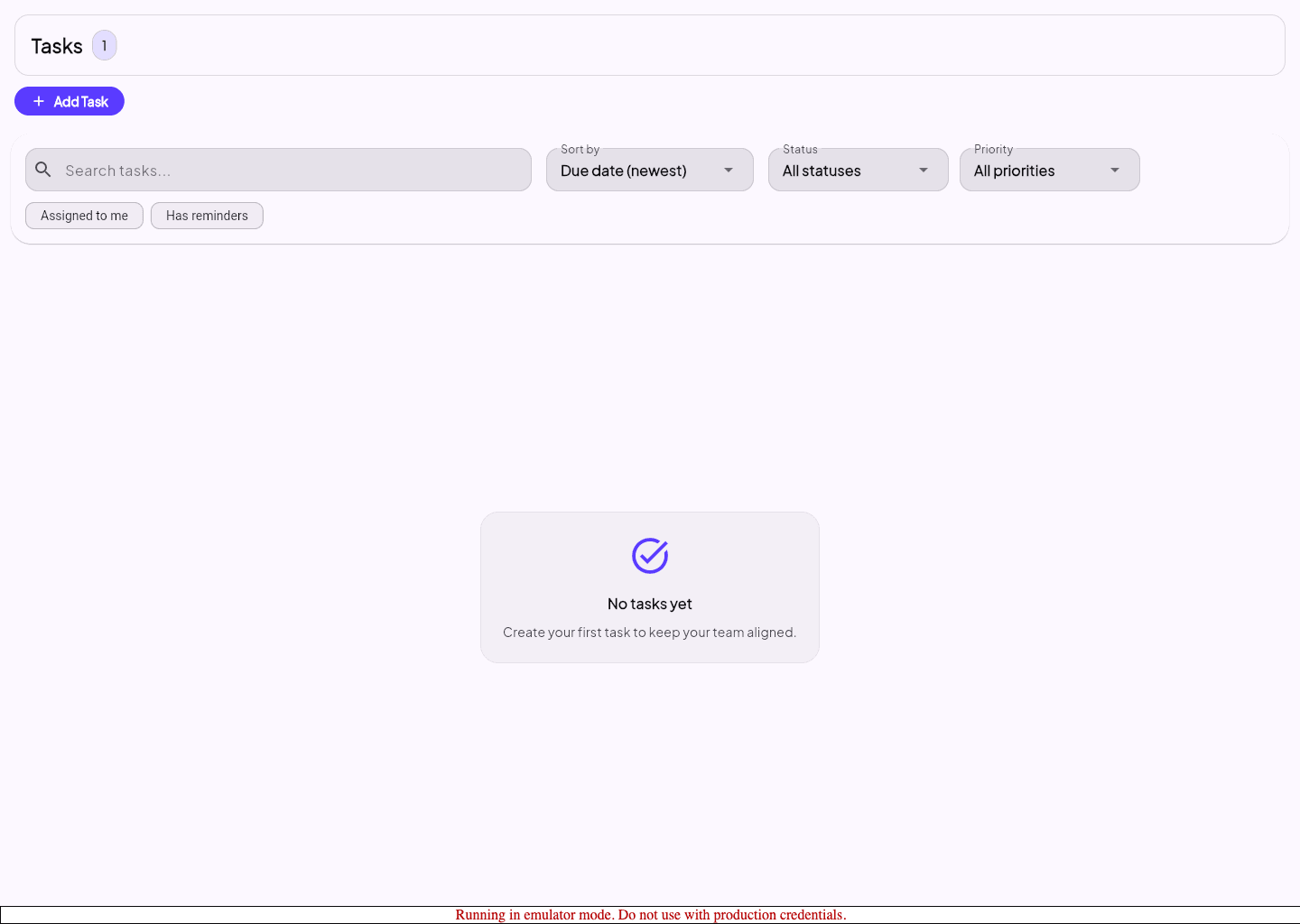The height and width of the screenshot is (924, 1300).
Task: Toggle the Assigned to me filter chip
Action: point(84,216)
